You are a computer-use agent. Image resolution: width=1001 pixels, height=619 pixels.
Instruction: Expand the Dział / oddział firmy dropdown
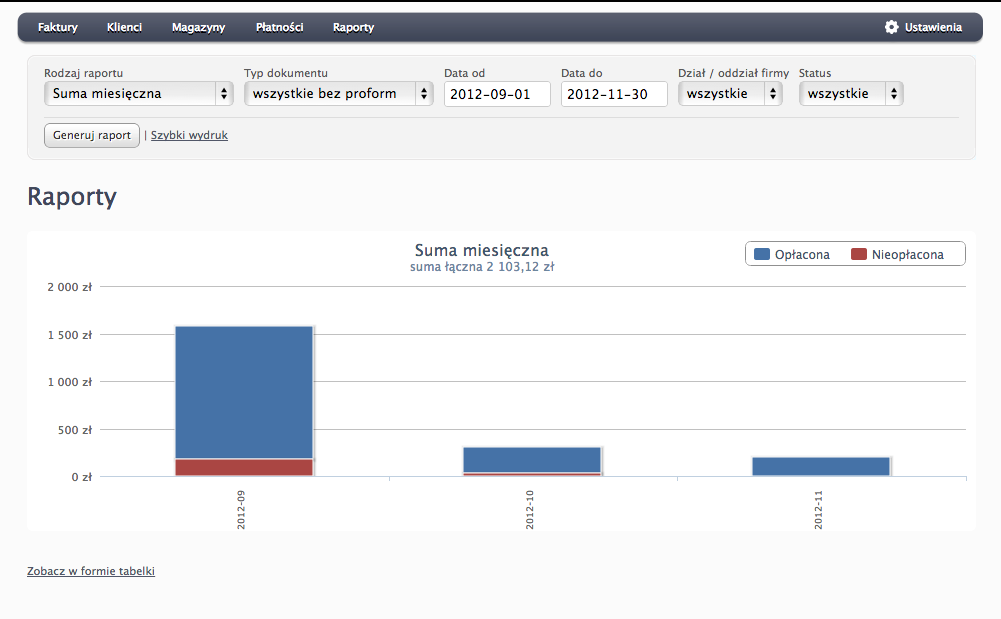click(730, 94)
